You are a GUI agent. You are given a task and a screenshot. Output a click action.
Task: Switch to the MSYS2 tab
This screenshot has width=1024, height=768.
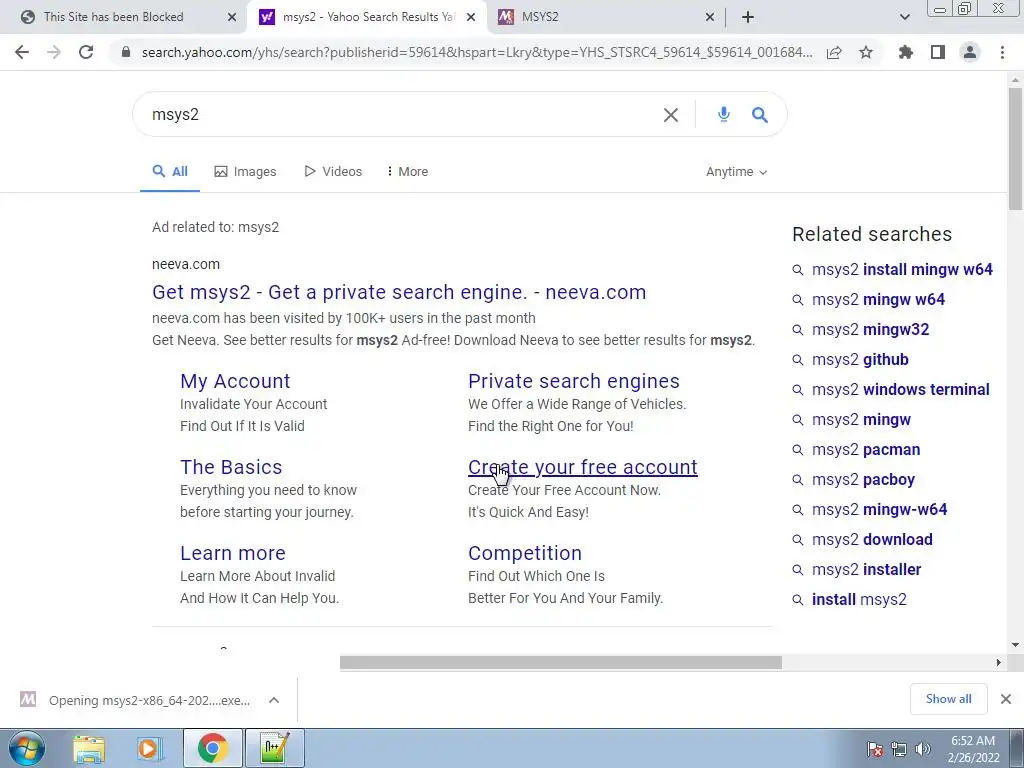click(540, 17)
